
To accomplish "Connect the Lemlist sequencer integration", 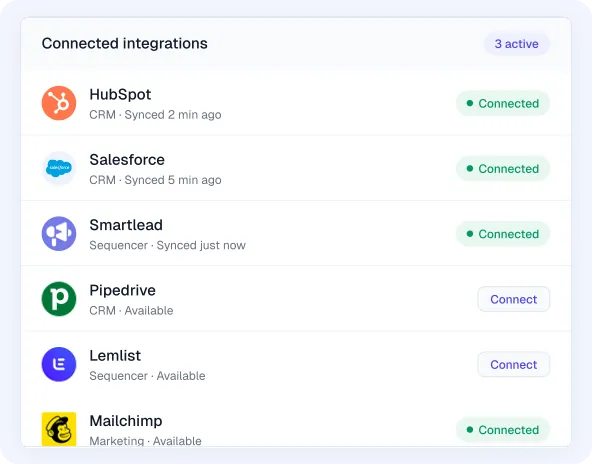I will click(513, 364).
